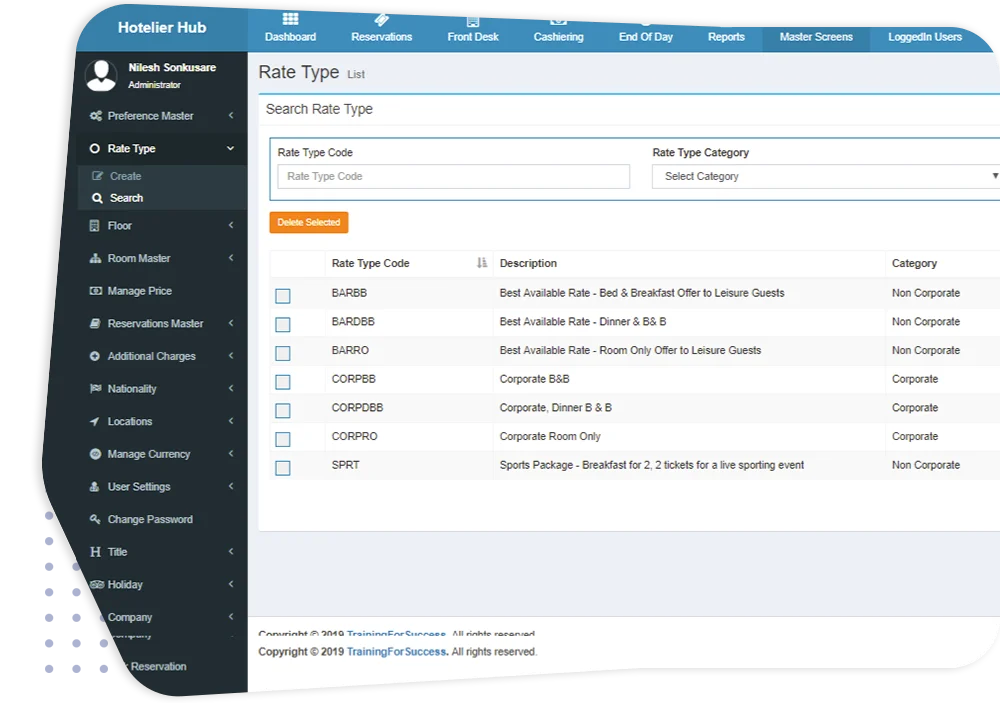This screenshot has width=1000, height=703.
Task: Check the CORPRO row checkbox
Action: coord(283,440)
